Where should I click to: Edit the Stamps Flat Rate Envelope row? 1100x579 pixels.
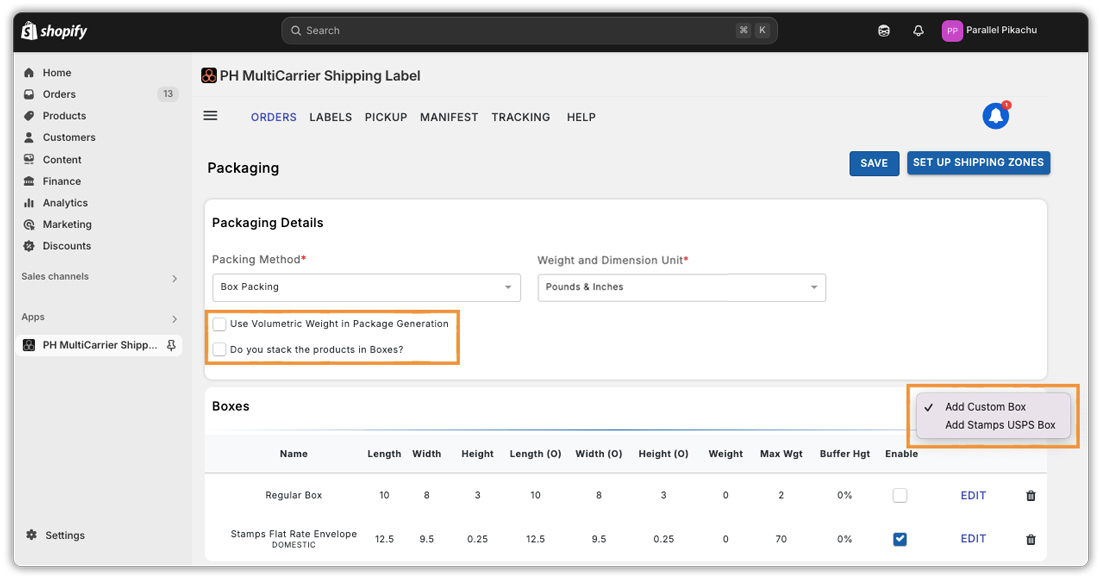coord(973,539)
